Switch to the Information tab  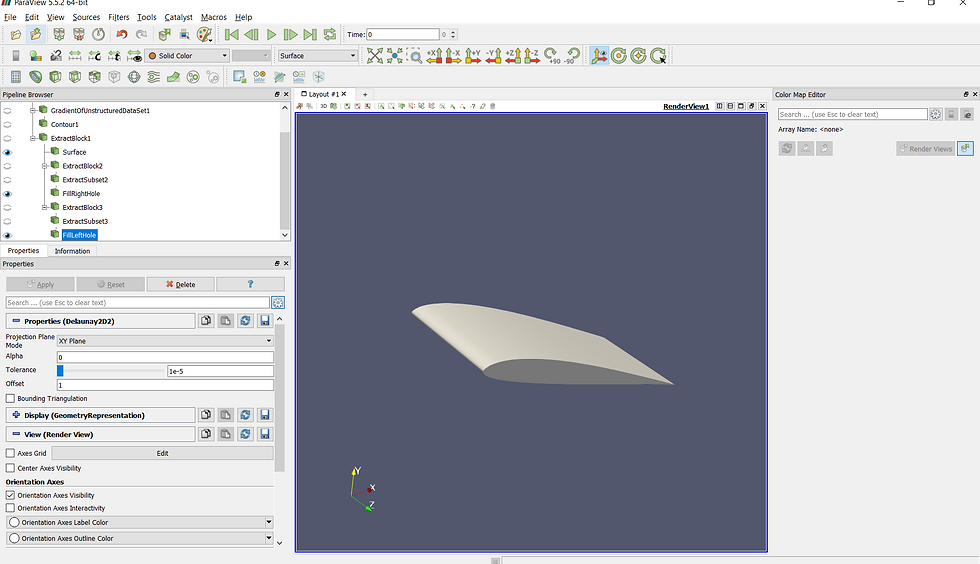click(72, 251)
